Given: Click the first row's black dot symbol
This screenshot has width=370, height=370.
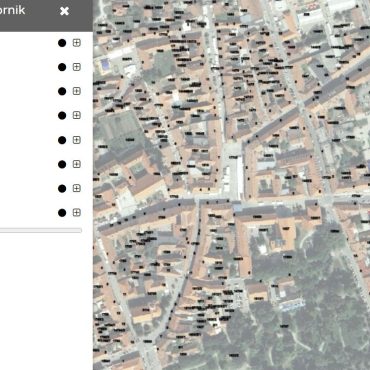Looking at the screenshot, I should pyautogui.click(x=62, y=43).
